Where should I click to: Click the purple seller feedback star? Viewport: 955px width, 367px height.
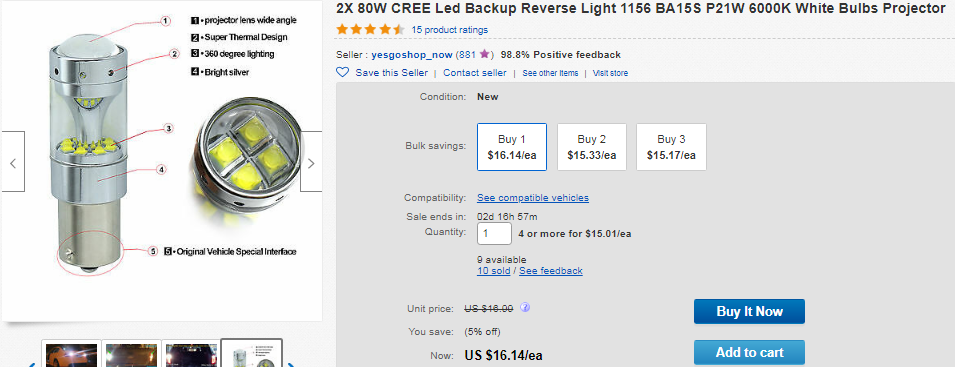(x=484, y=54)
